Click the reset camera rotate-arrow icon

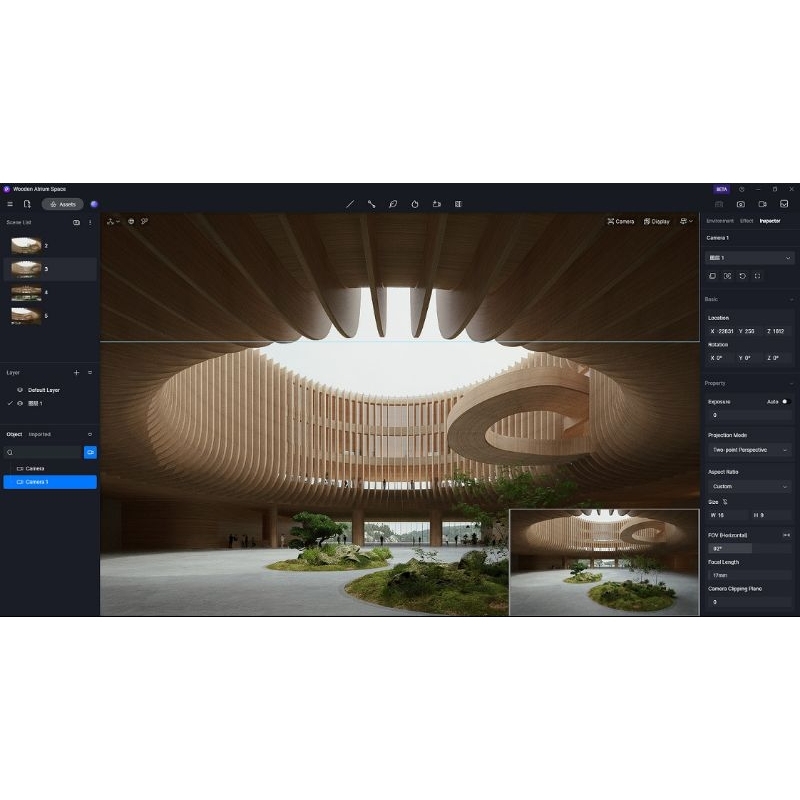[742, 276]
